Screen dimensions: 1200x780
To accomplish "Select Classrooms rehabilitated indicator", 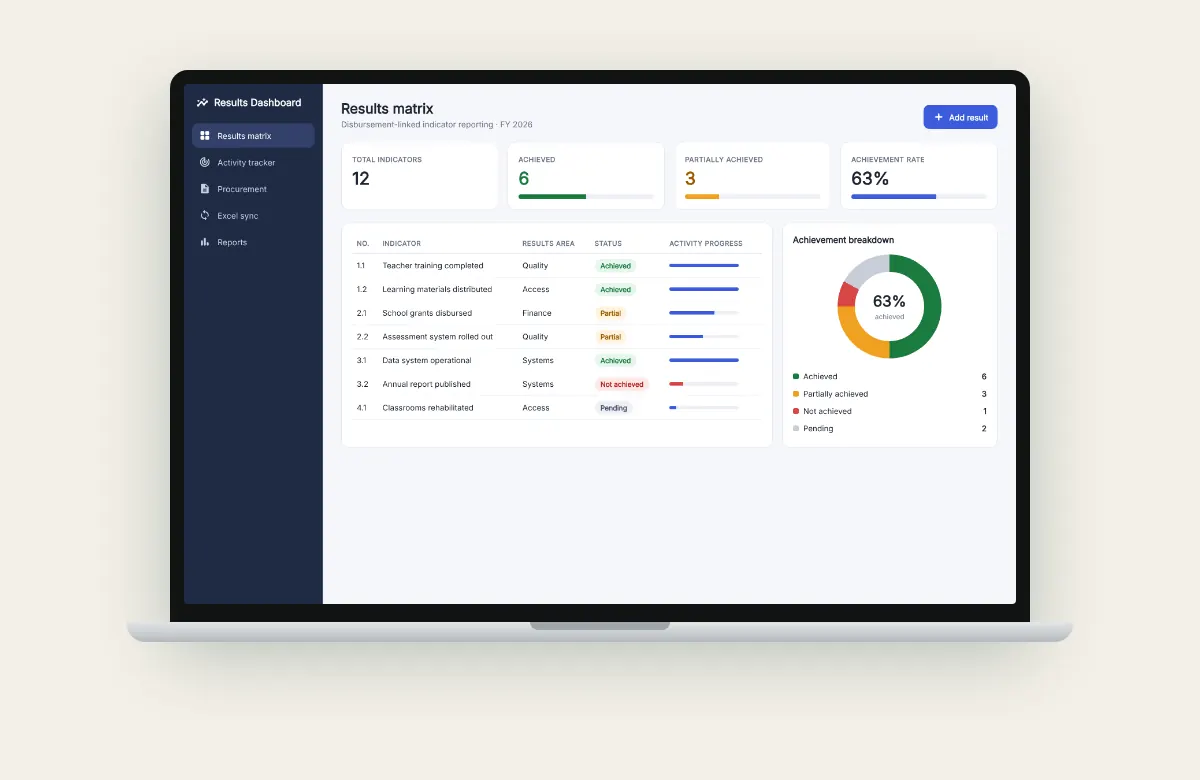I will (428, 408).
